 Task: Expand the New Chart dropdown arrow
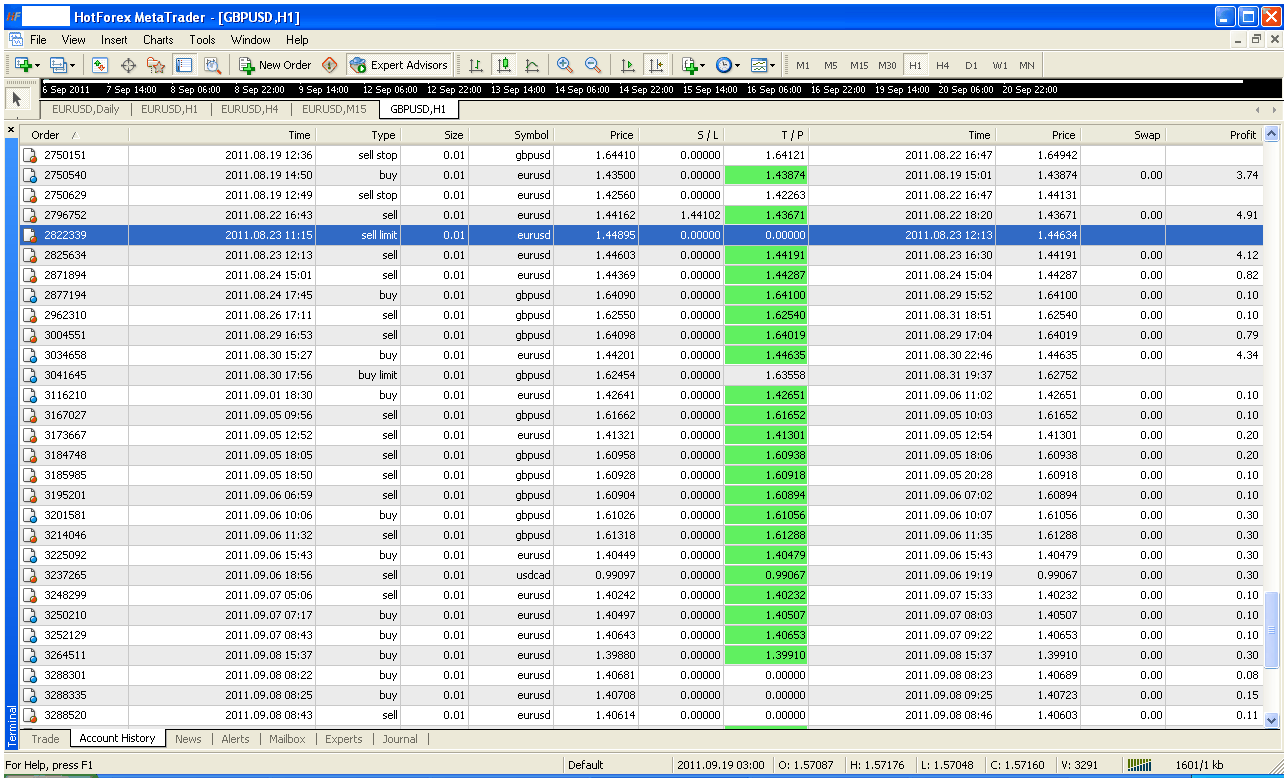[x=38, y=66]
